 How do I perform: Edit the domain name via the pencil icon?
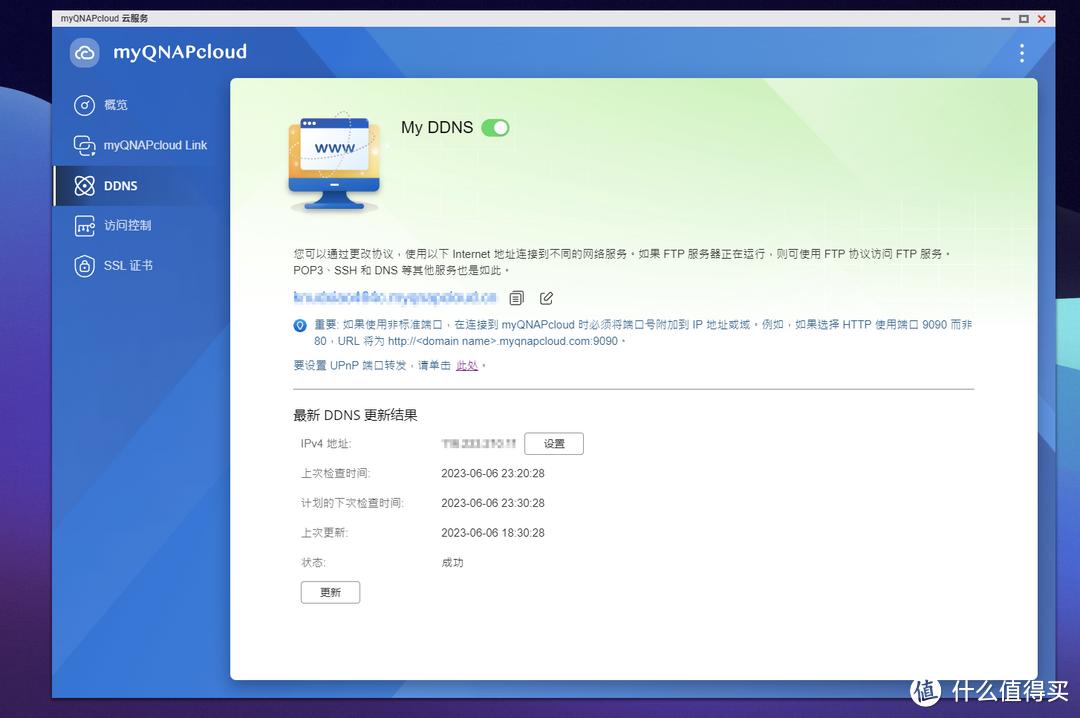tap(544, 298)
